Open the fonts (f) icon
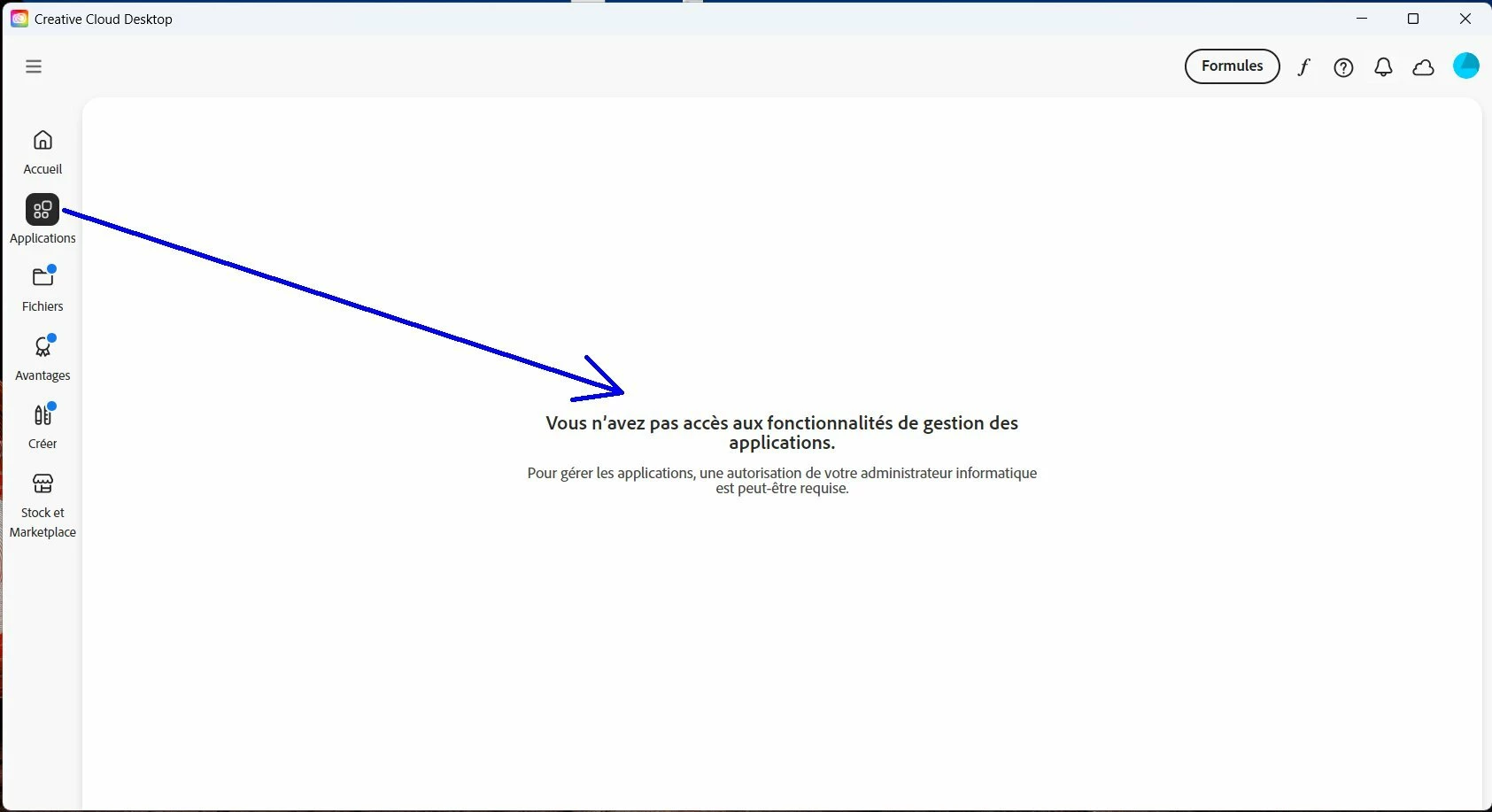Viewport: 1492px width, 812px height. pyautogui.click(x=1303, y=67)
